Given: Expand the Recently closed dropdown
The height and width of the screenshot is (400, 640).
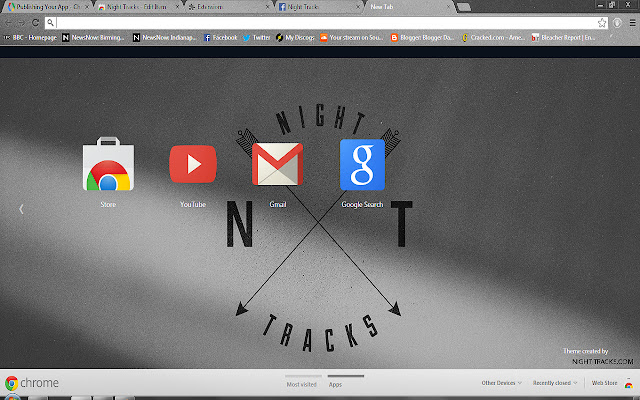Looking at the screenshot, I should pyautogui.click(x=555, y=383).
